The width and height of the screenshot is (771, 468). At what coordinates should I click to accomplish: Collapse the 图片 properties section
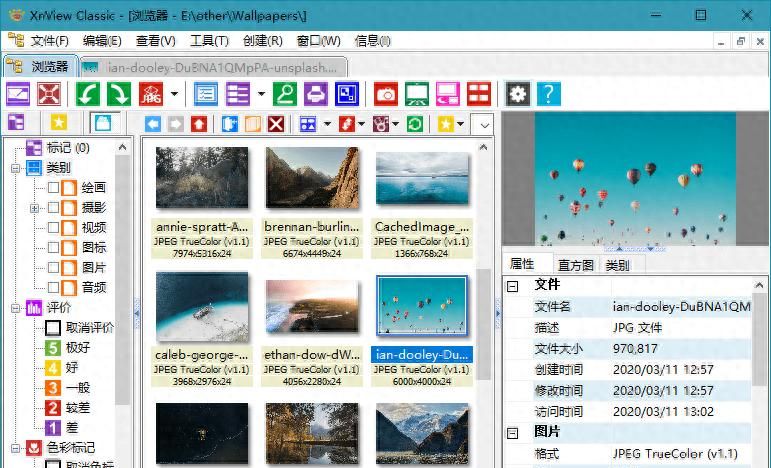[x=512, y=433]
